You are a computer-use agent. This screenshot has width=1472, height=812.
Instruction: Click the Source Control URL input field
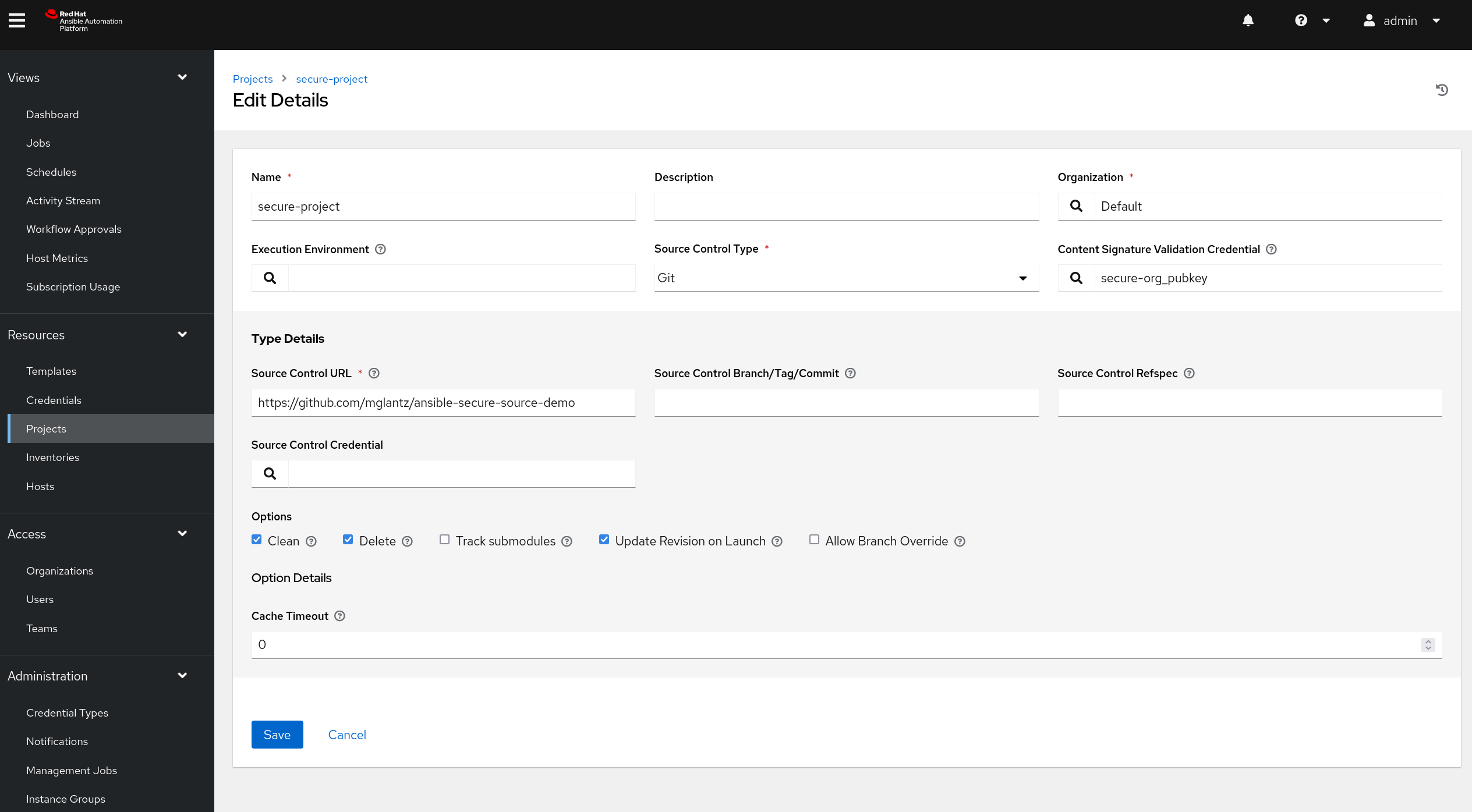click(443, 402)
